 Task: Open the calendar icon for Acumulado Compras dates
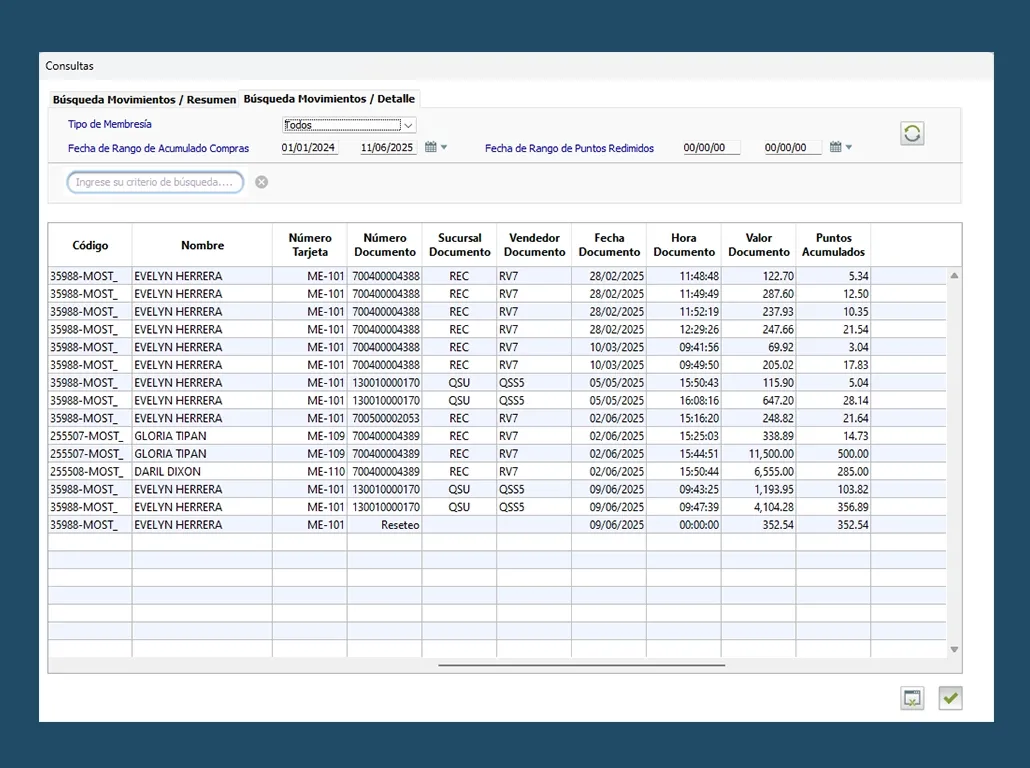[431, 147]
